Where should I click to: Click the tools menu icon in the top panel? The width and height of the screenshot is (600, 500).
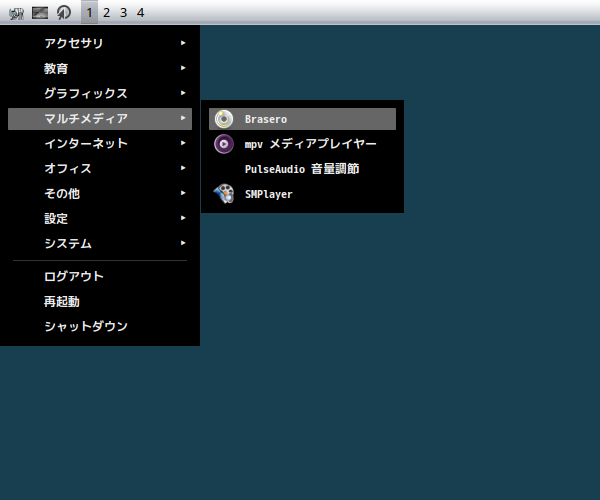coord(16,13)
